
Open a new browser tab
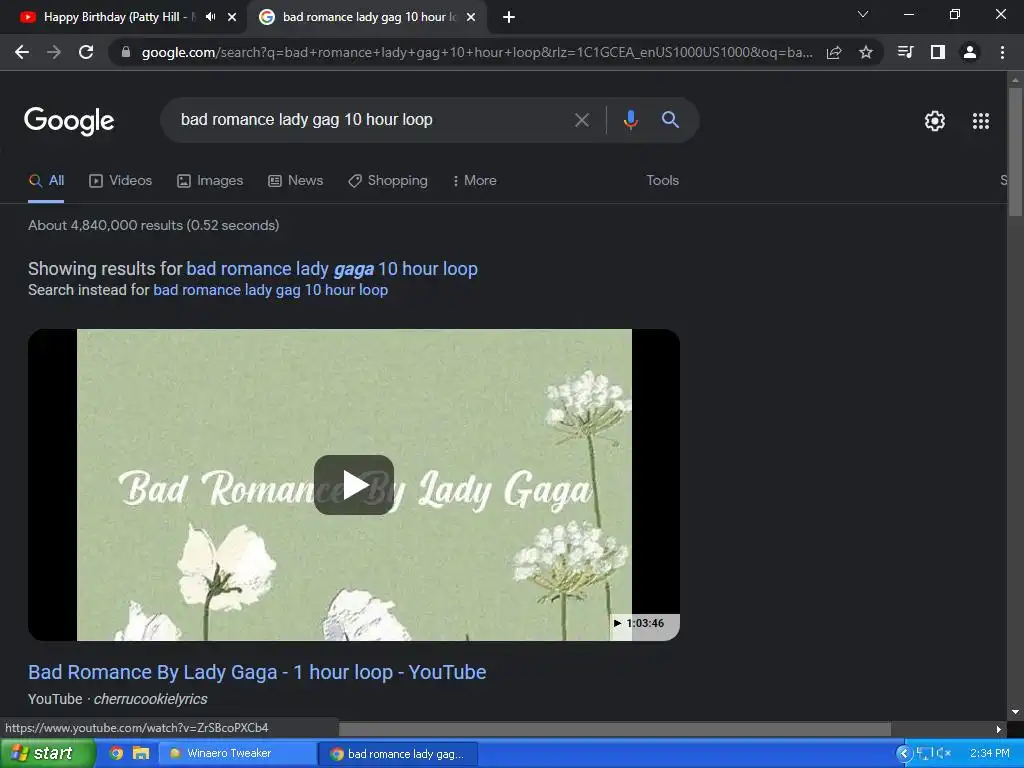[x=509, y=18]
